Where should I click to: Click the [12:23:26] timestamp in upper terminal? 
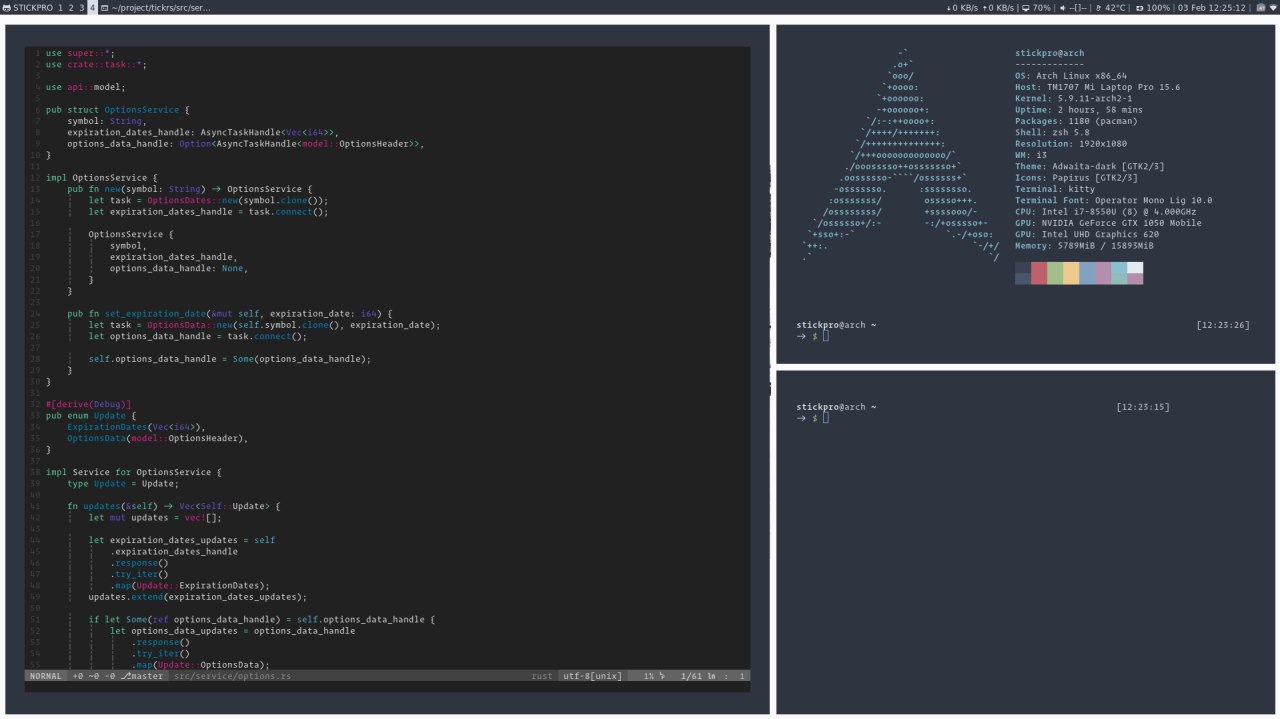coord(1223,325)
